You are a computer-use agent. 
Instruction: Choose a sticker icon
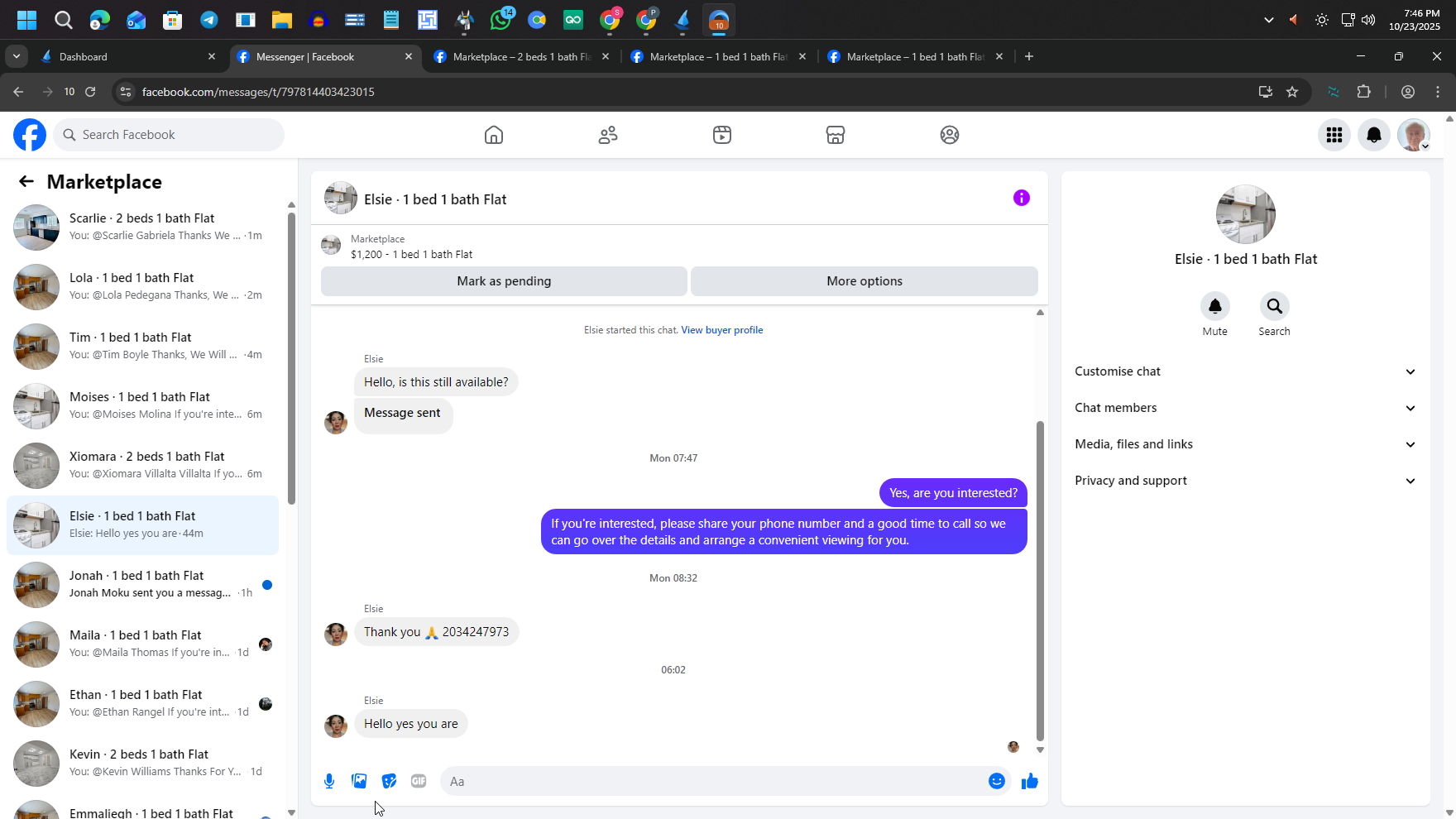(389, 781)
